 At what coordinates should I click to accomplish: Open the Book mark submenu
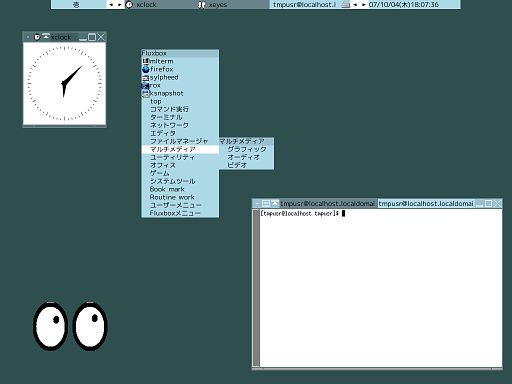pyautogui.click(x=180, y=189)
